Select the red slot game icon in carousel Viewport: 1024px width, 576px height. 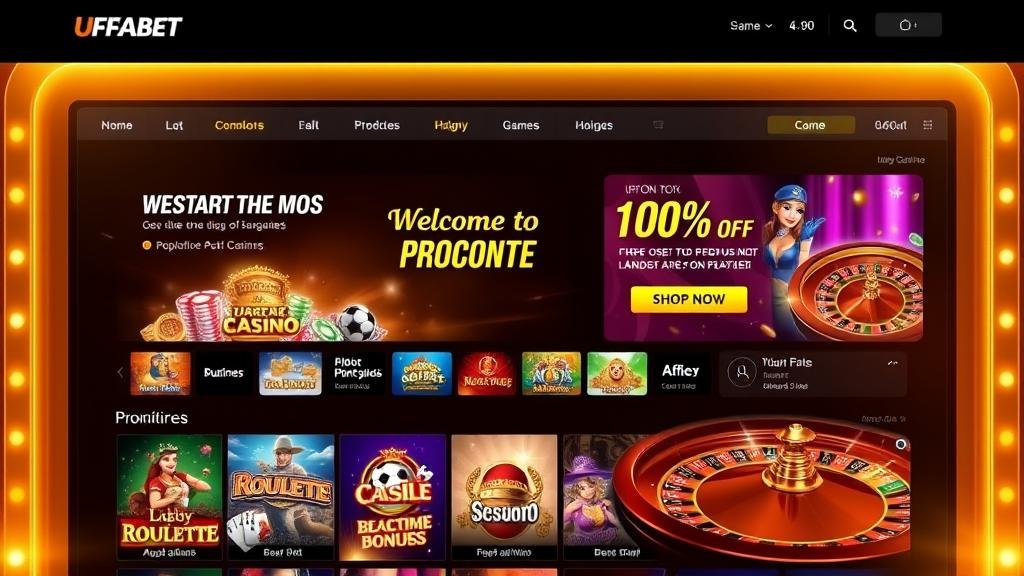[x=487, y=374]
